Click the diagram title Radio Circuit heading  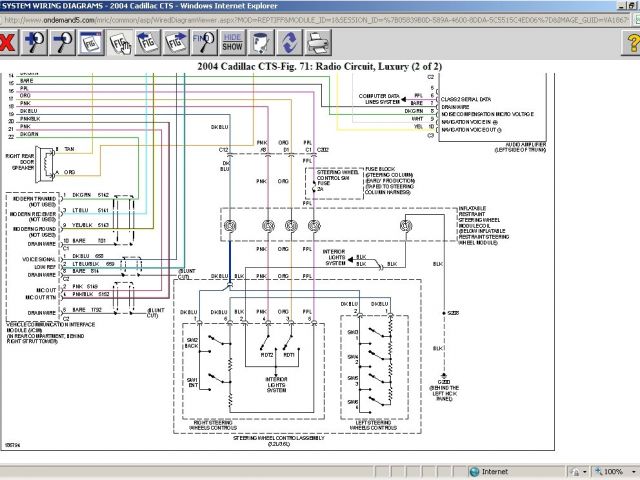[x=320, y=65]
